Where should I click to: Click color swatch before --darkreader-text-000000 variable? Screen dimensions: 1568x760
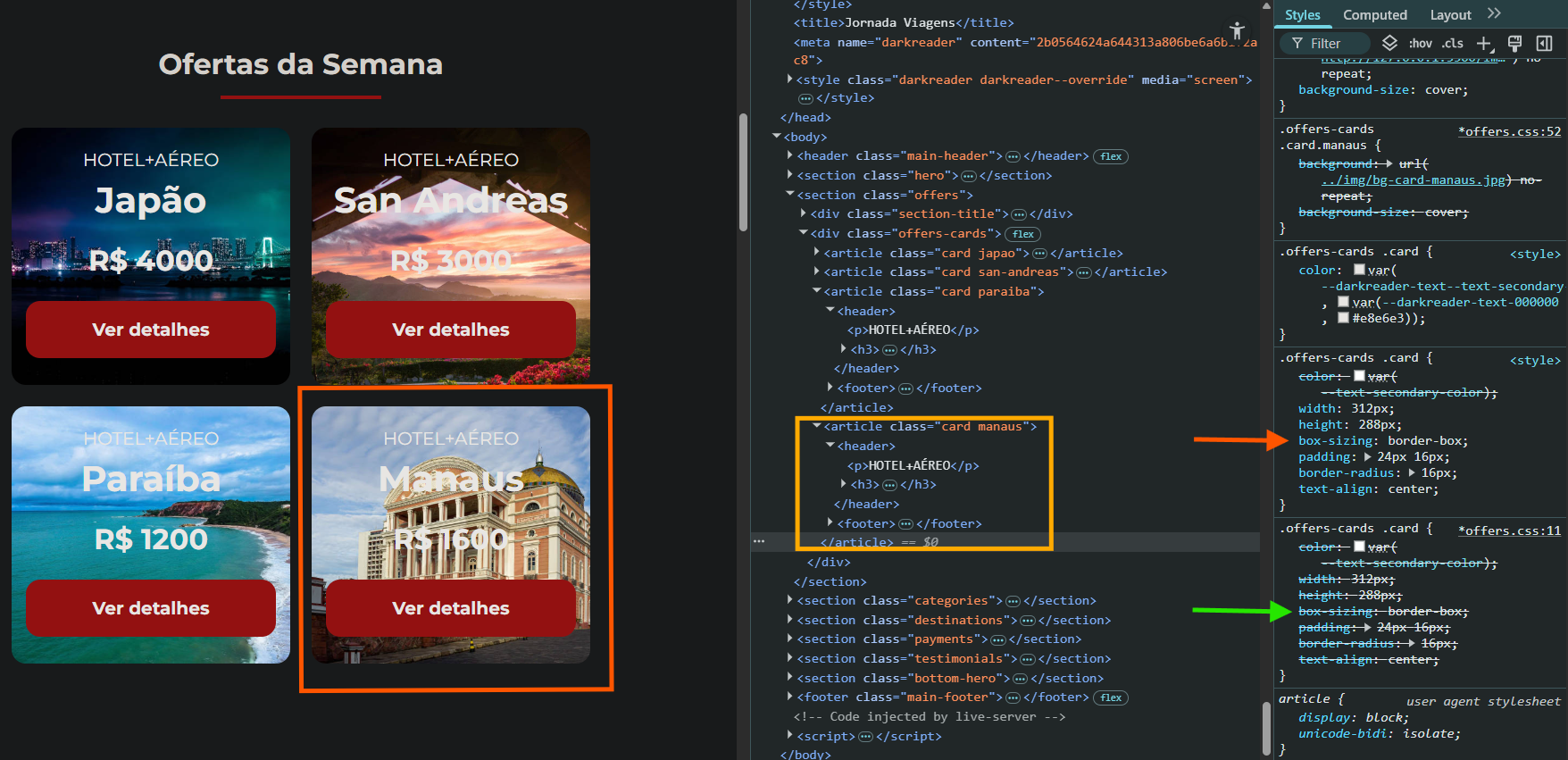(x=1343, y=302)
